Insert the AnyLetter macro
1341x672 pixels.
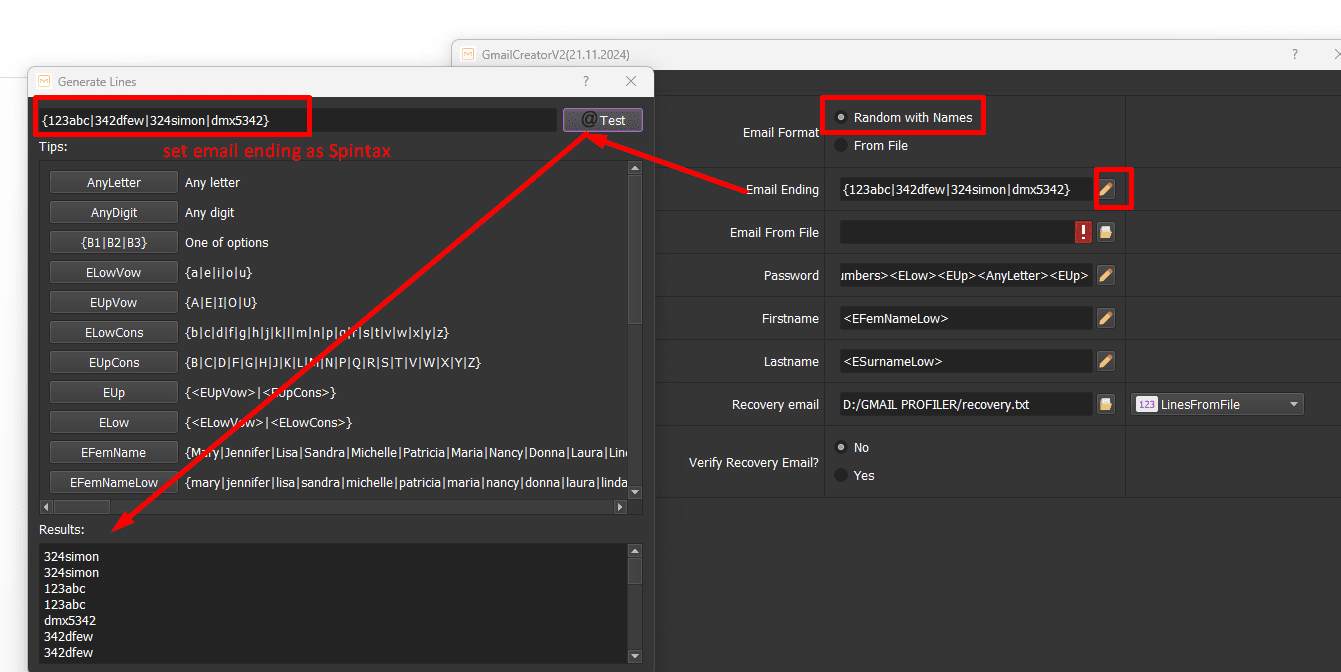coord(114,183)
